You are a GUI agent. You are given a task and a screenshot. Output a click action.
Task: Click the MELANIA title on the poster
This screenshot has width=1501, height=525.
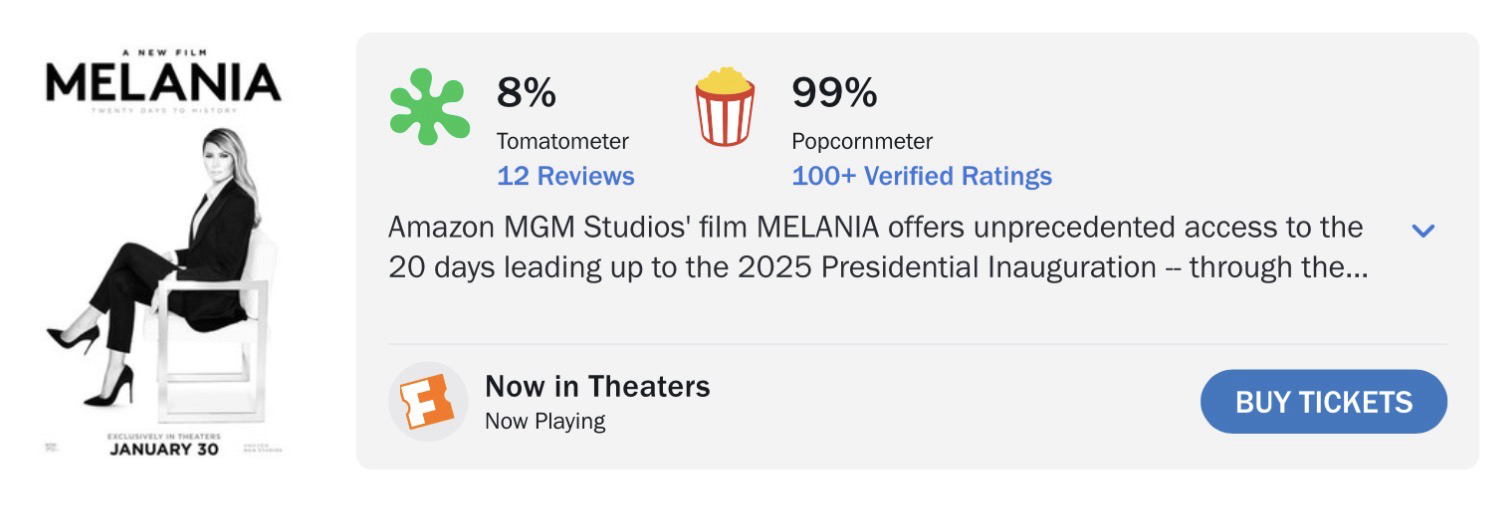click(x=164, y=83)
